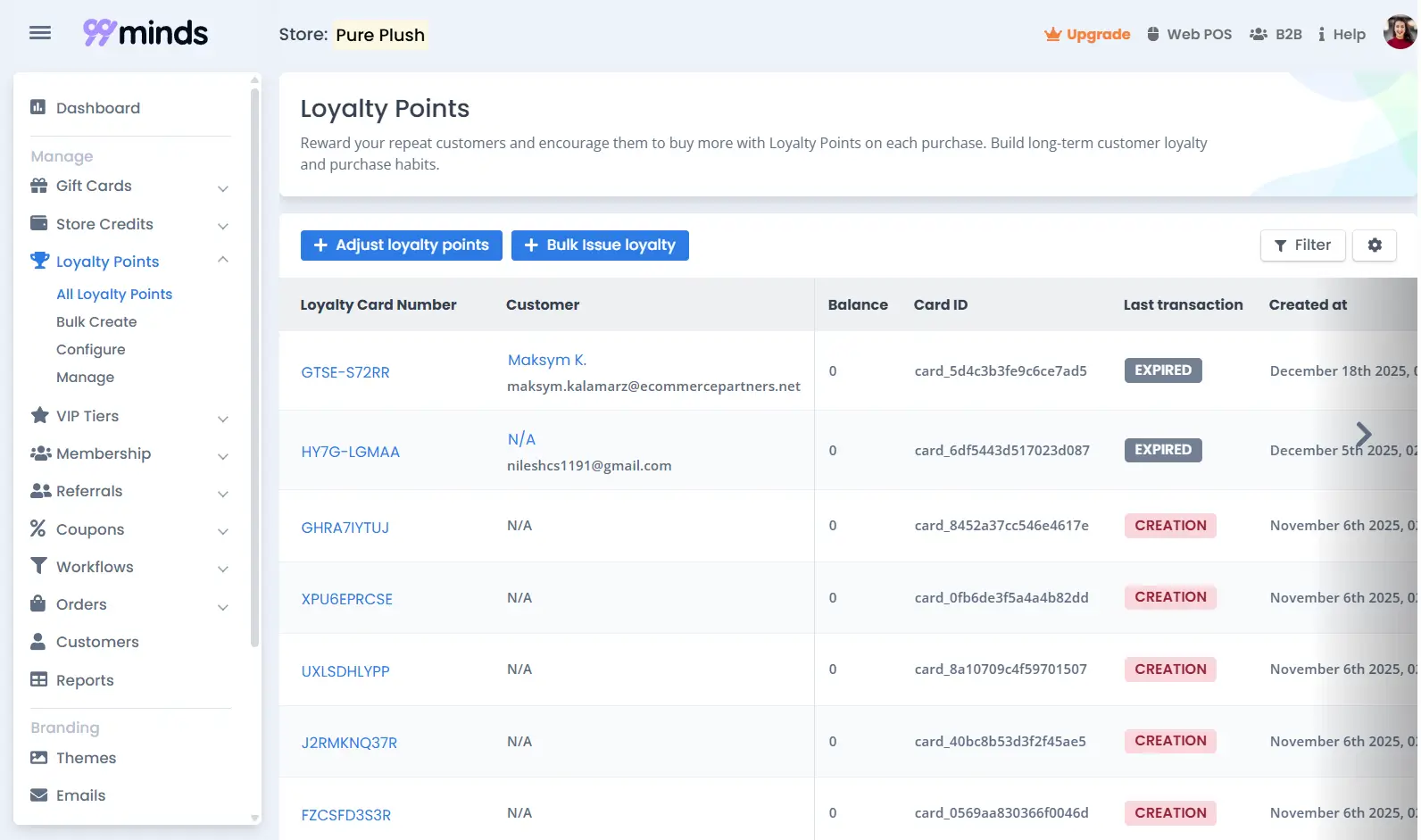Open Manage submenu item under Loyalty Points

click(85, 377)
